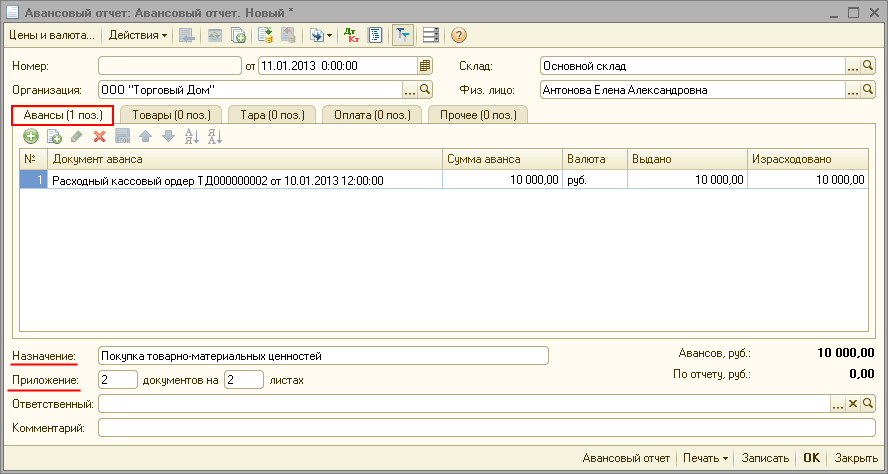
Task: Open the Цены и валюта... settings
Action: click(51, 35)
